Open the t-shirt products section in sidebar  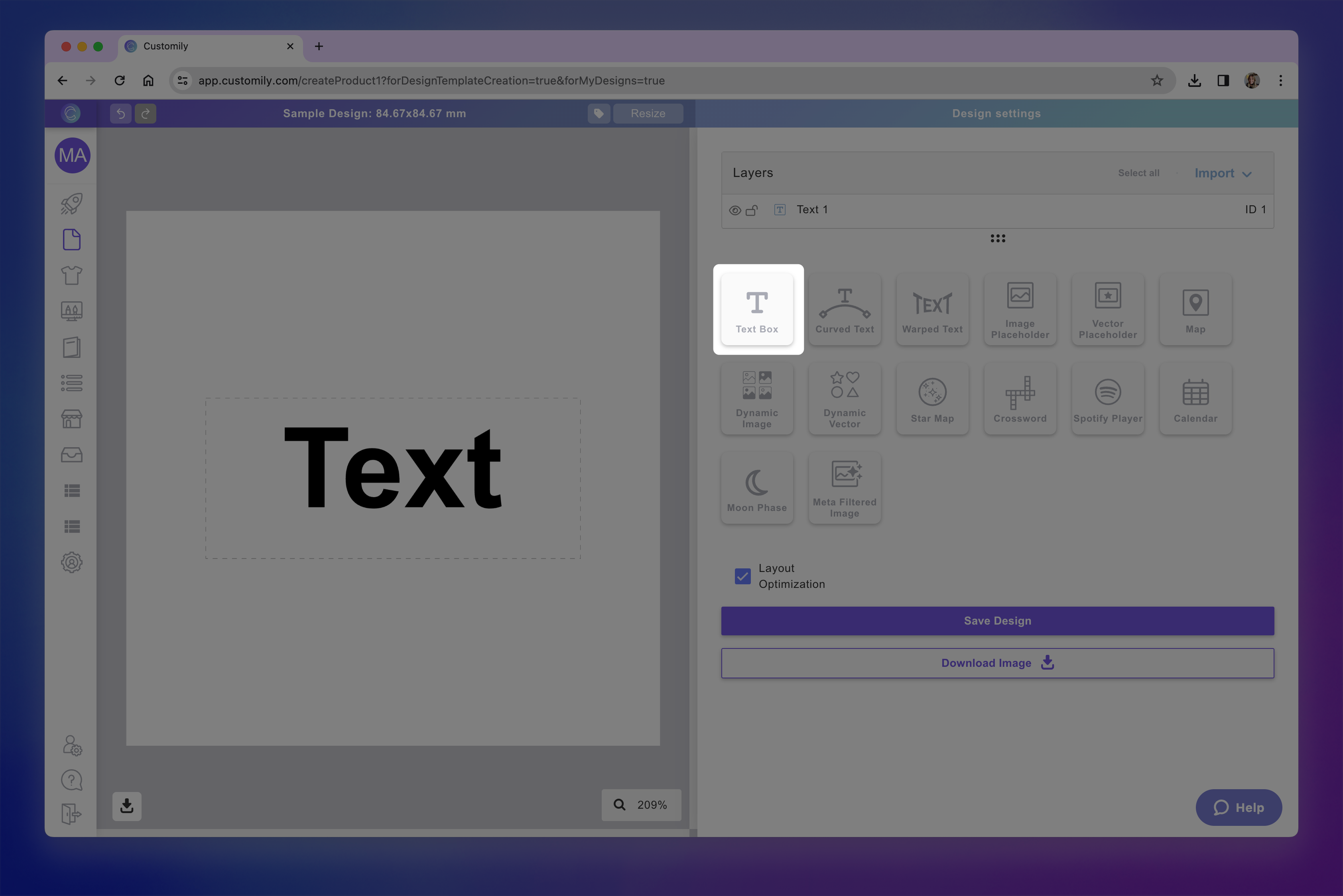(x=71, y=275)
